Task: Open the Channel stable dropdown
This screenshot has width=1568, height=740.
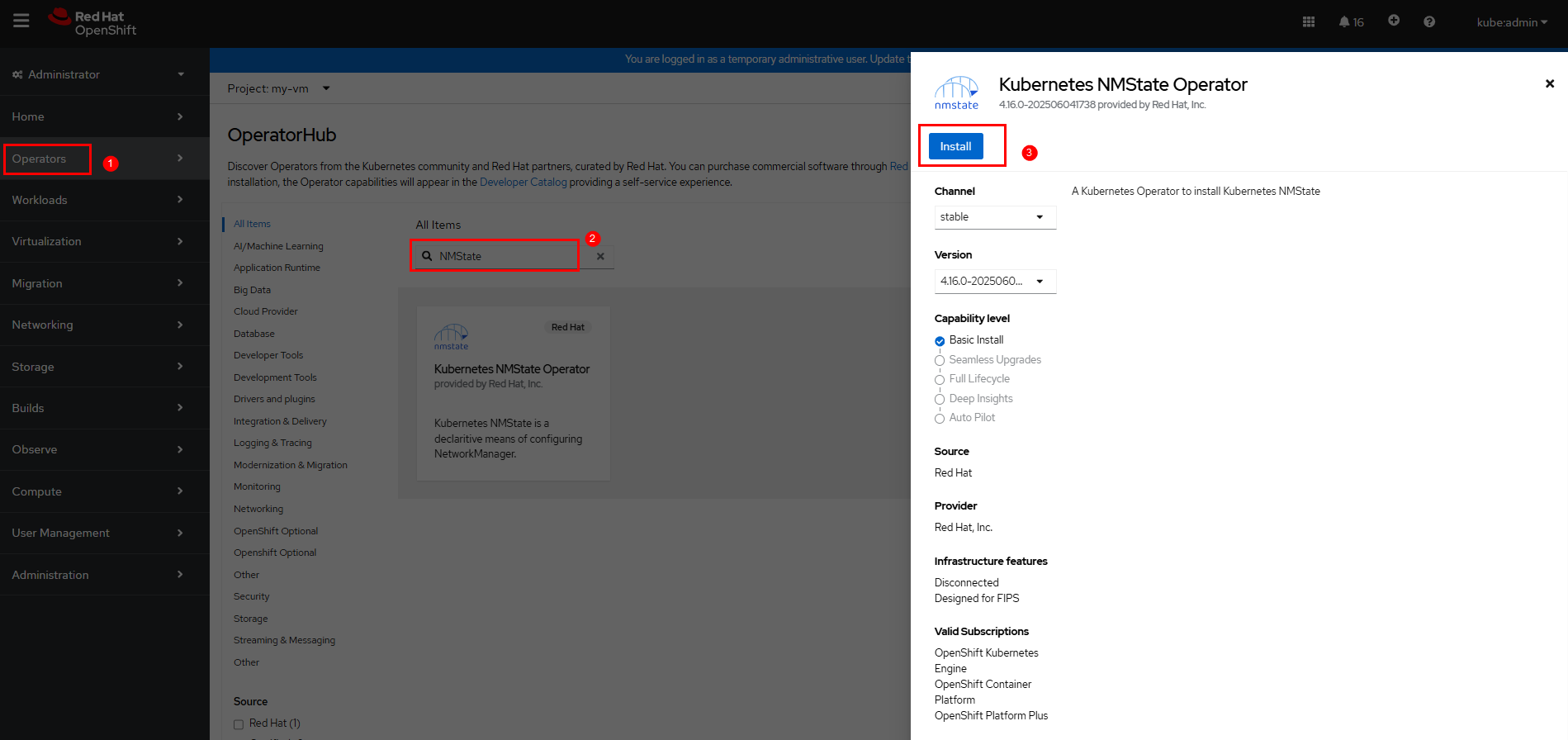Action: 995,217
